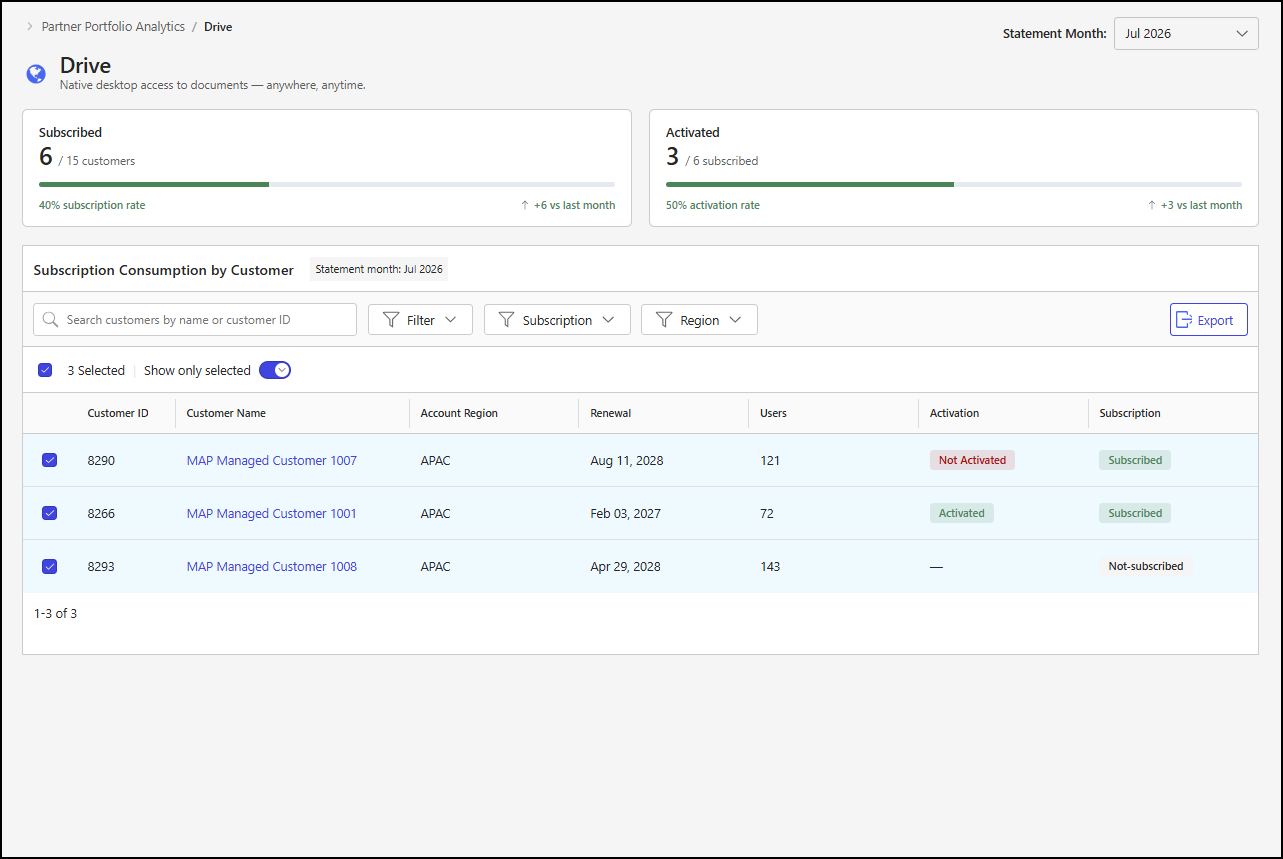Uncheck the row for customer 8293

50,566
